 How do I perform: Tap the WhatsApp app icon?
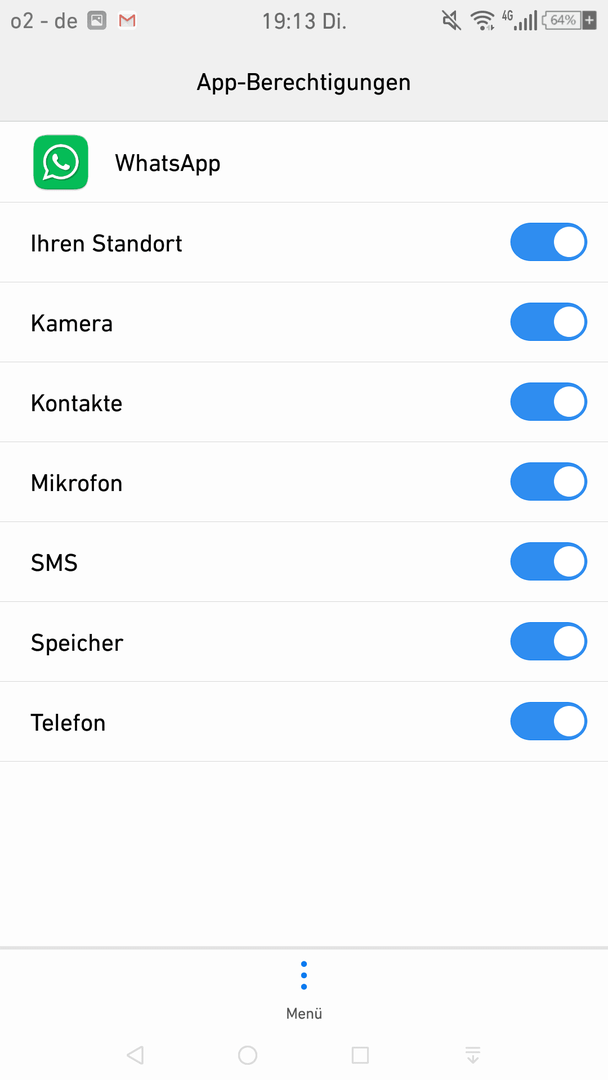click(61, 163)
